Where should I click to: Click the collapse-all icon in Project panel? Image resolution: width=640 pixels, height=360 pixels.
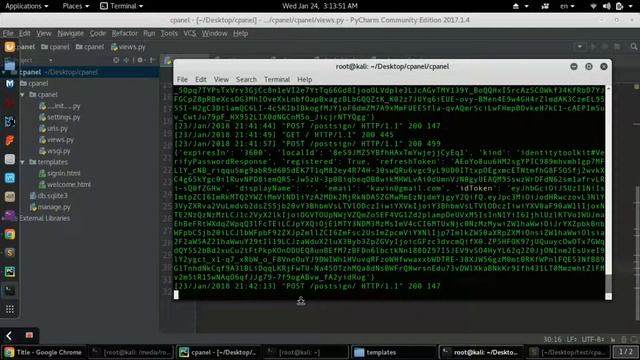point(126,60)
